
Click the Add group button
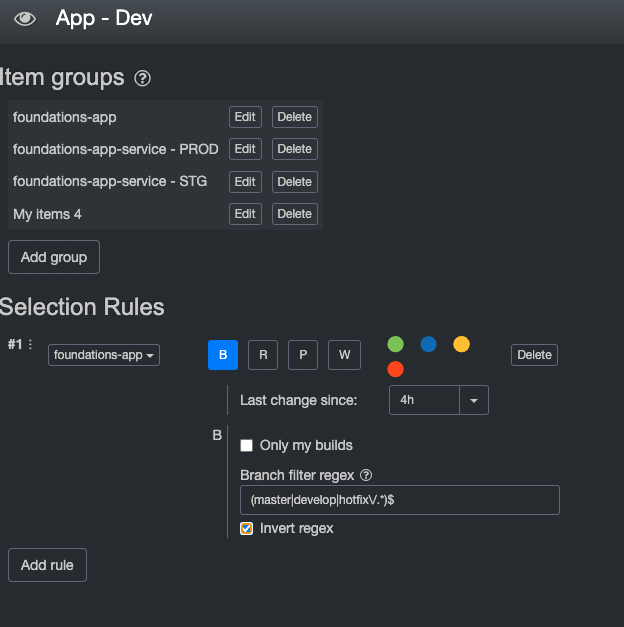click(x=54, y=257)
